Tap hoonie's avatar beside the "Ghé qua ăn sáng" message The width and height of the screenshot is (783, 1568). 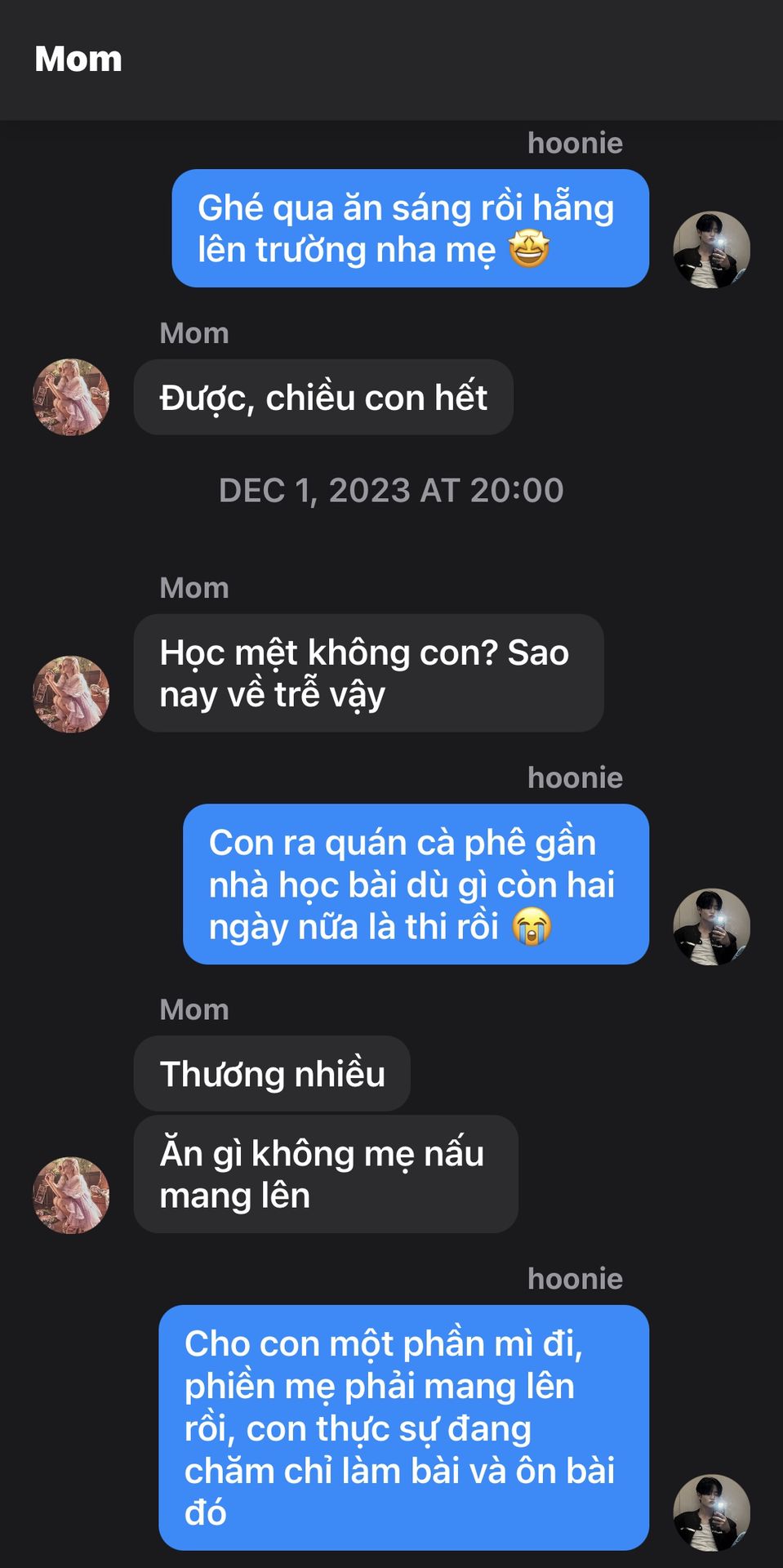(x=711, y=250)
